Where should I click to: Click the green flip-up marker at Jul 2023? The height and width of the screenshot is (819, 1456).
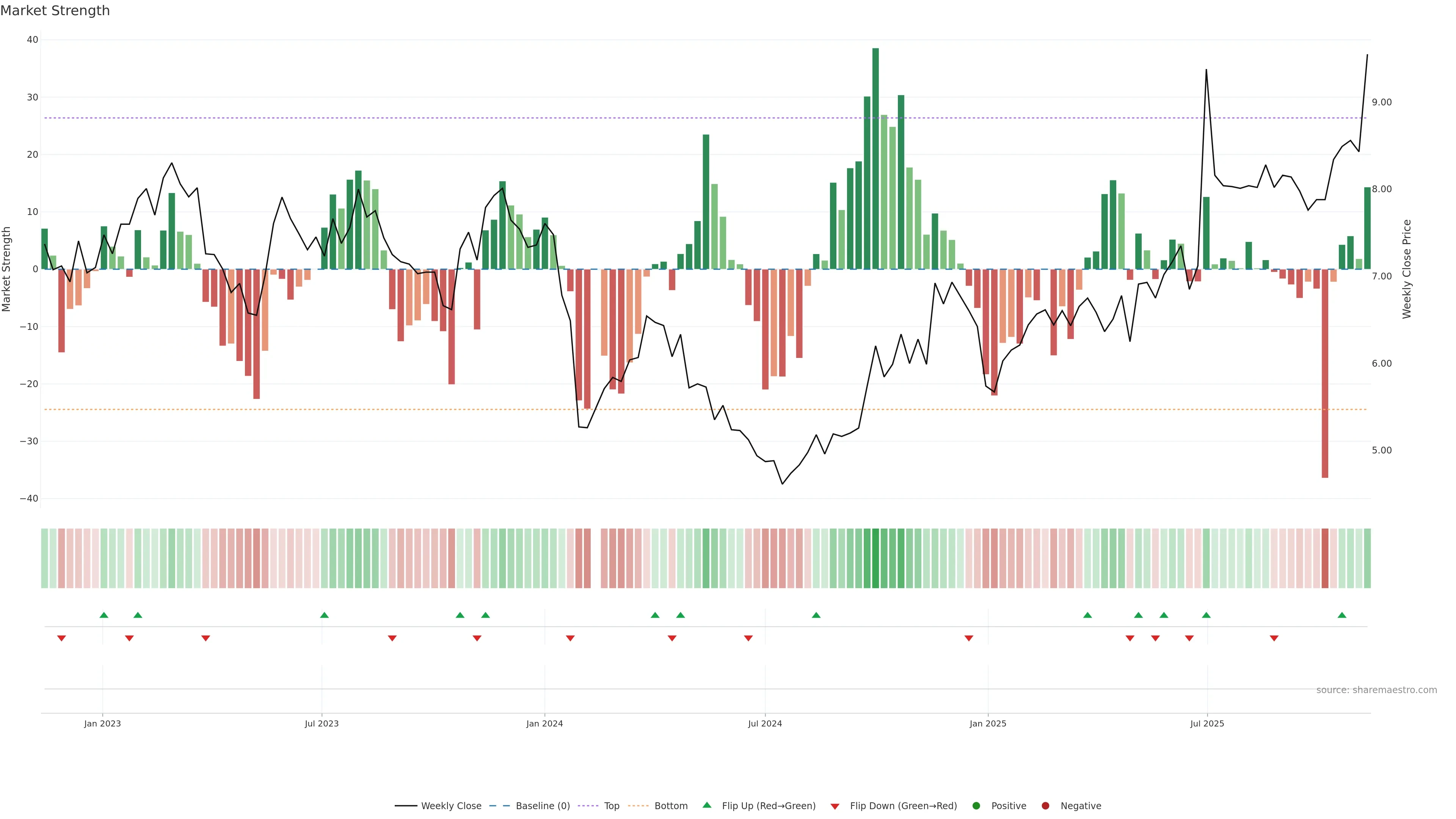pyautogui.click(x=324, y=615)
